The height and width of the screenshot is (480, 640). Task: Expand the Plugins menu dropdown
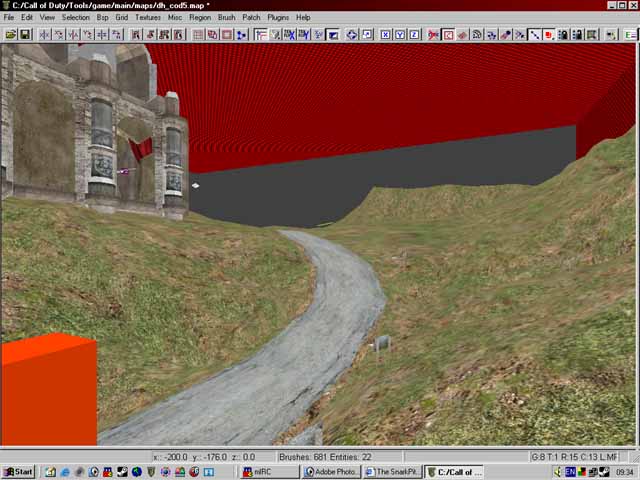[x=278, y=17]
